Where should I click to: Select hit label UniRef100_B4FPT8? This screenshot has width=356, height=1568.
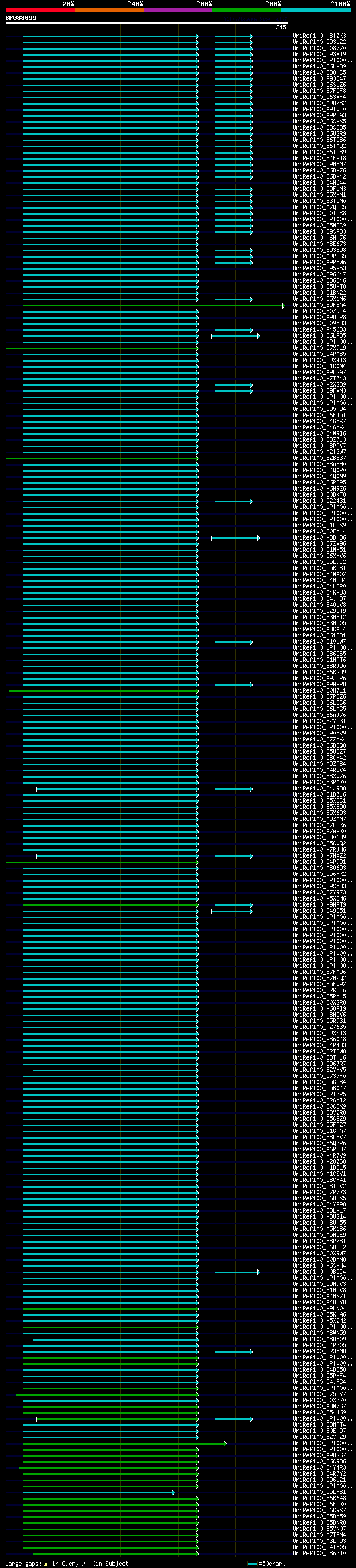coord(319,159)
